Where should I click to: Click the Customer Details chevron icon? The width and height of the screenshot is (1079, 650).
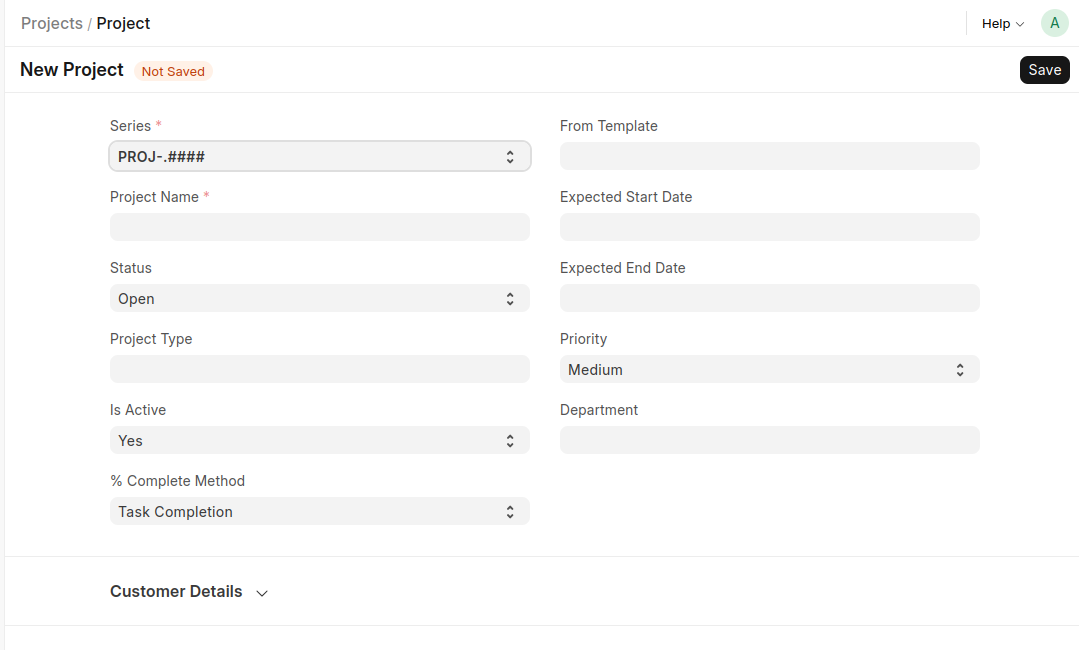pyautogui.click(x=261, y=593)
